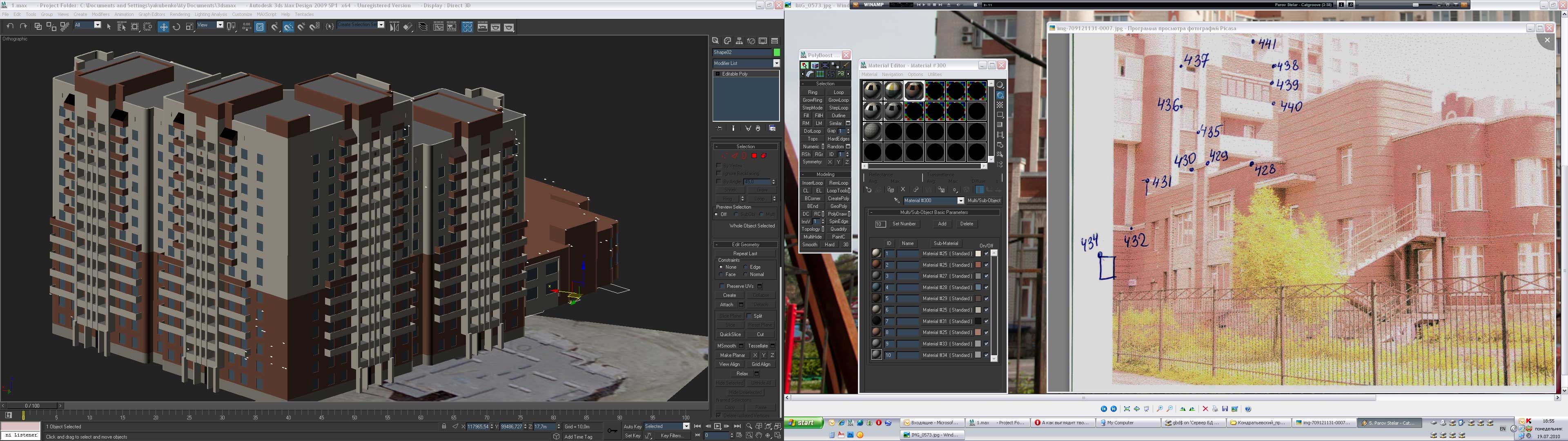
Task: Click the Material Editor background checker icon
Action: (1000, 105)
